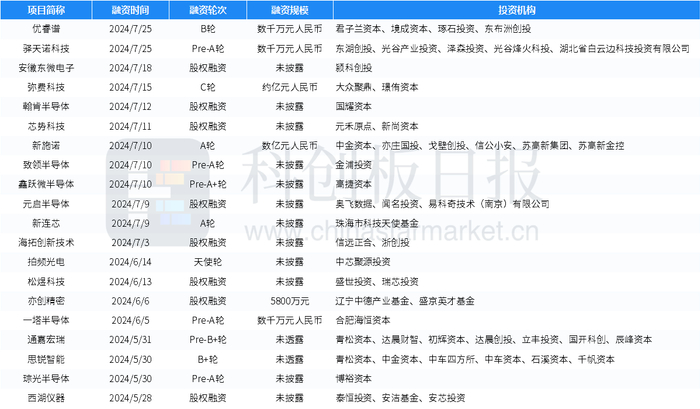
Task: Click the 项目简称 column header
Action: [46, 10]
